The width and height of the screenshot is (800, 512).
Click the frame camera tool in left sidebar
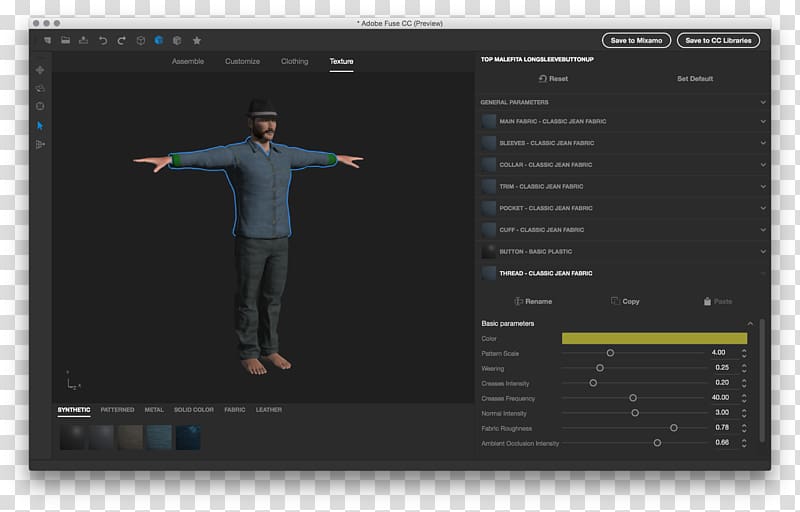40,106
